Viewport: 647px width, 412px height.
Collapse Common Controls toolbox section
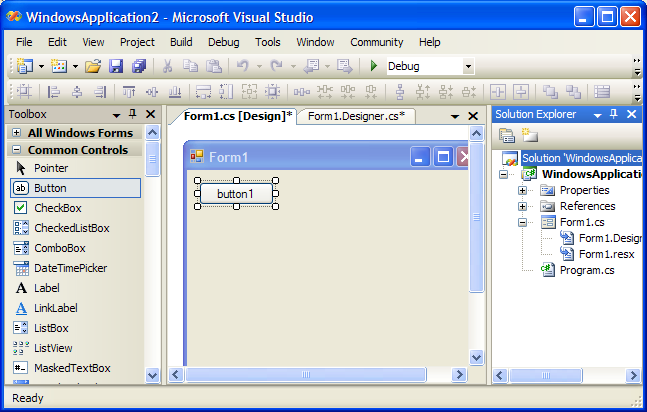(x=17, y=149)
